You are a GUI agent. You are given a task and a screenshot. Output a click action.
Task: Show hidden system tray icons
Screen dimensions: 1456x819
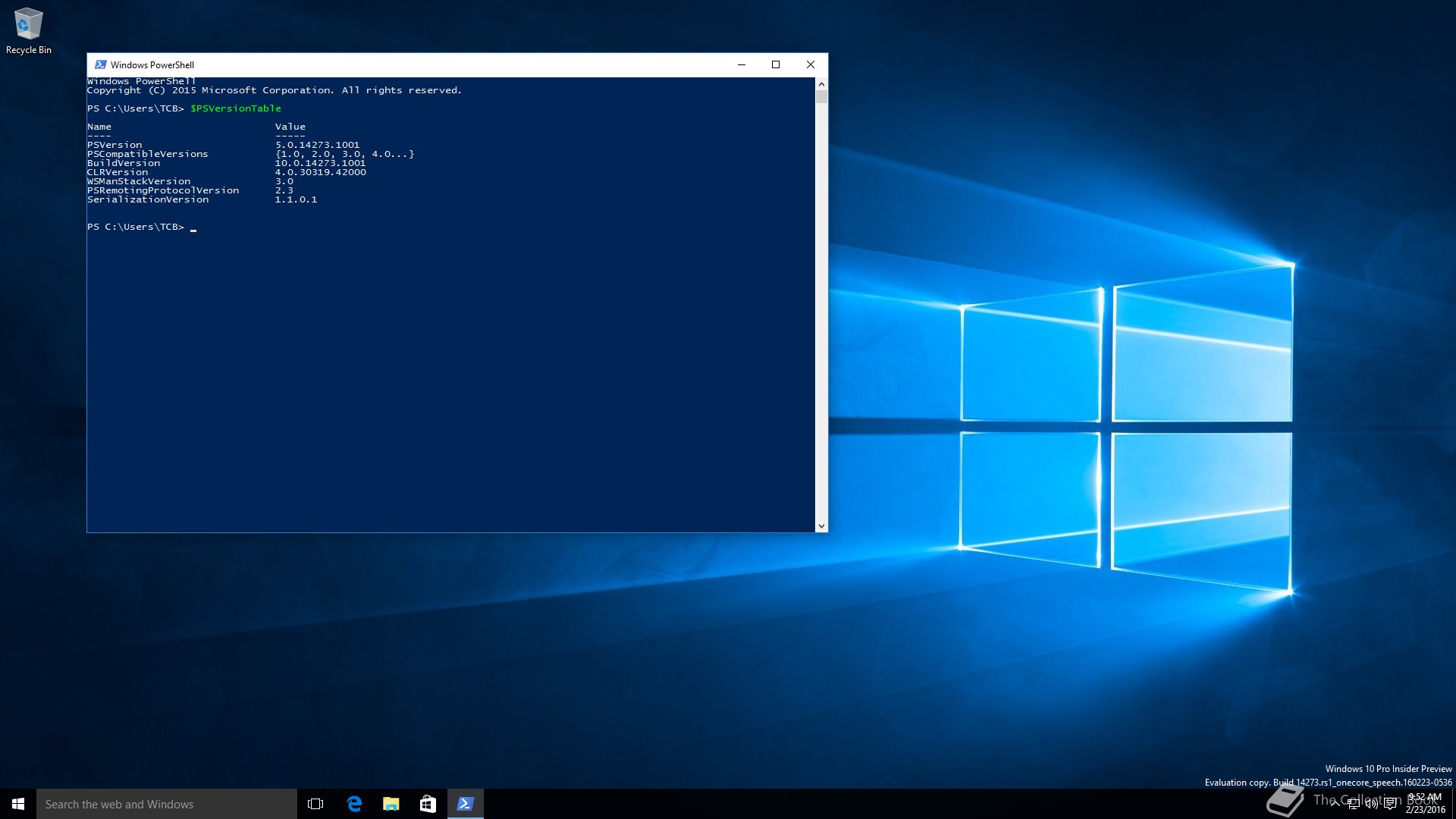coord(1334,804)
